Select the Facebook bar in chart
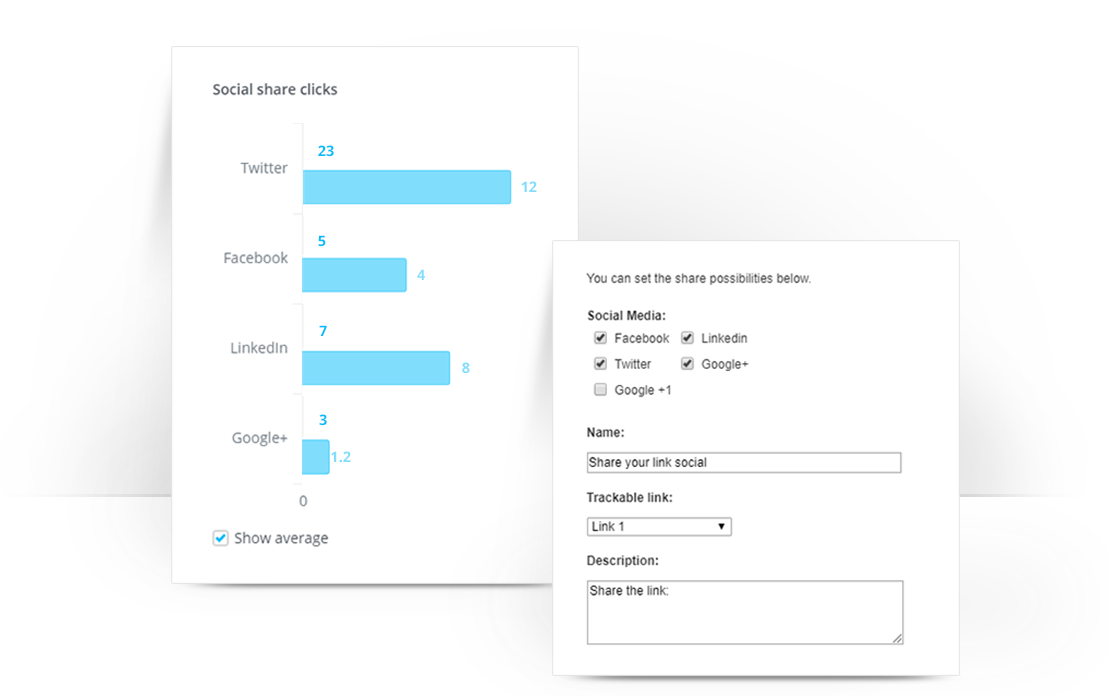 point(354,275)
